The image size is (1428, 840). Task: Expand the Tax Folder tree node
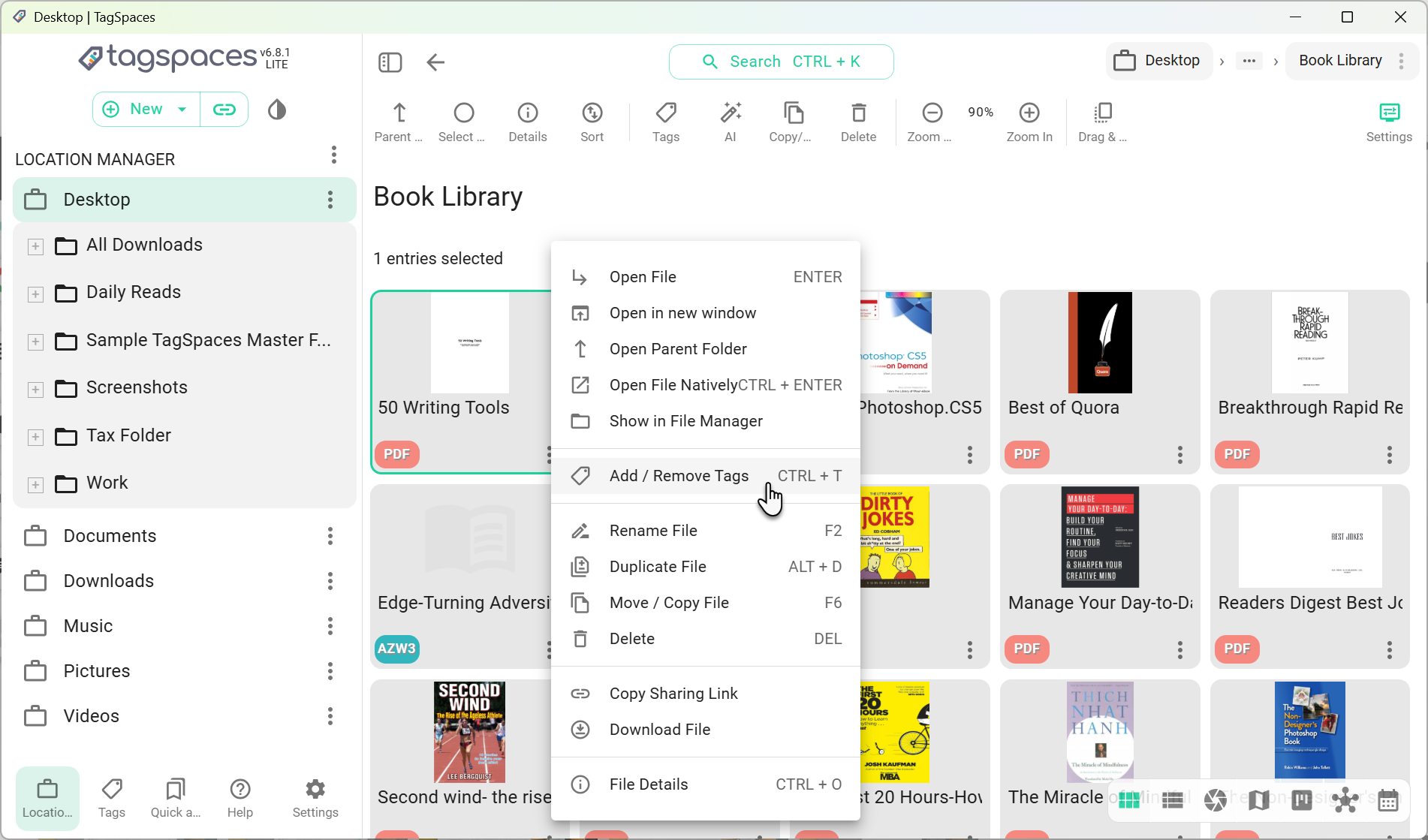(35, 437)
